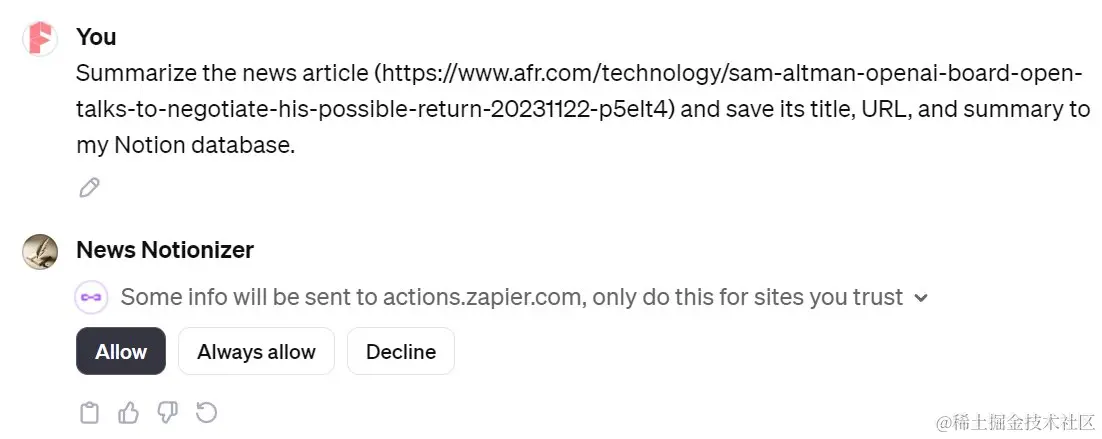
Task: Decline the Zapier action request
Action: (x=401, y=351)
